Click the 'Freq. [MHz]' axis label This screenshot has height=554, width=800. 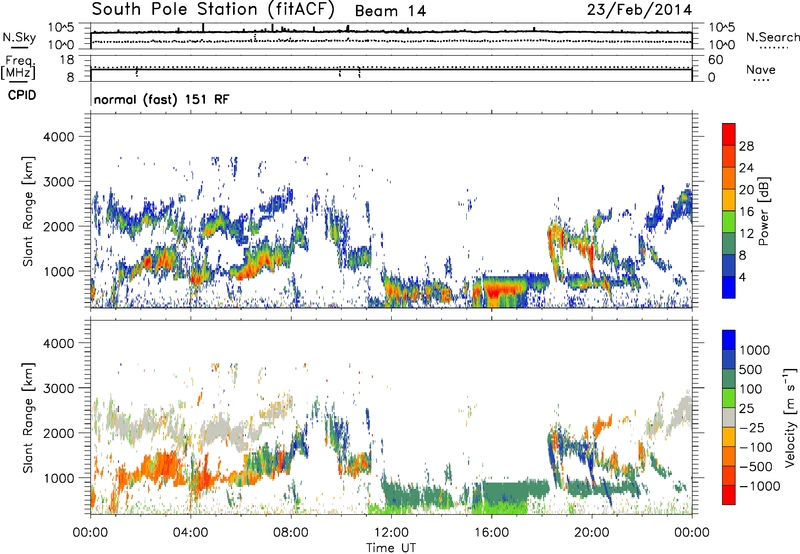point(19,67)
